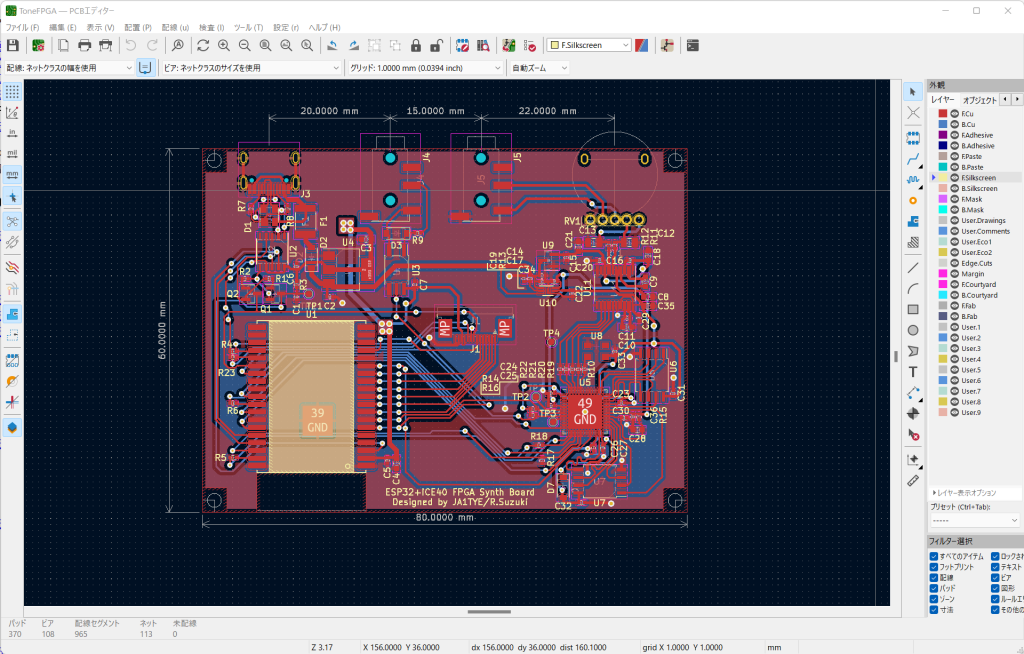Select the Add via tool
This screenshot has height=654, width=1024.
pos(913,200)
